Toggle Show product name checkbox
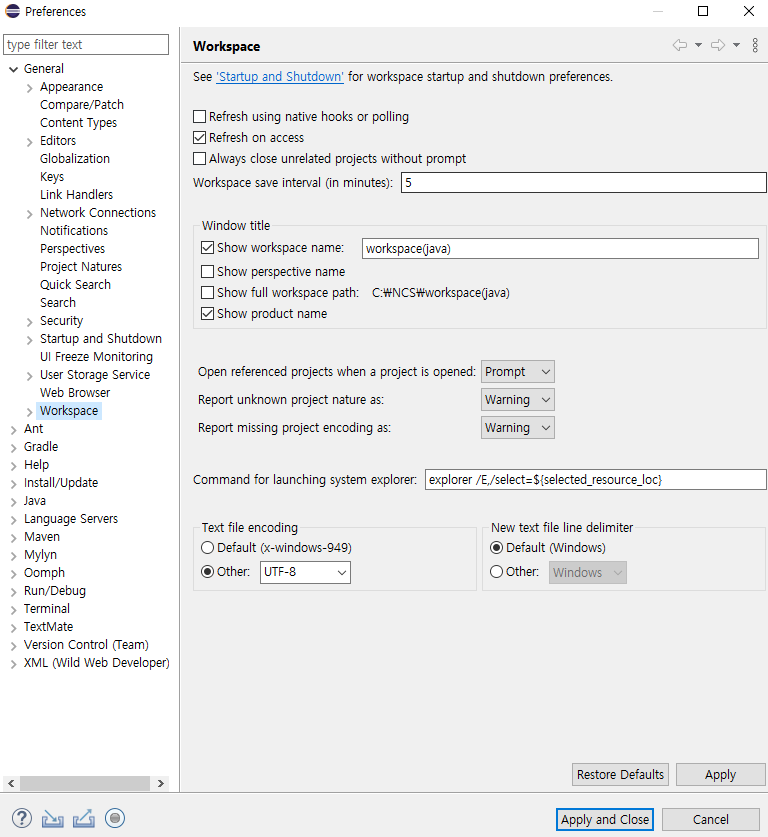The width and height of the screenshot is (768, 837). tap(208, 314)
